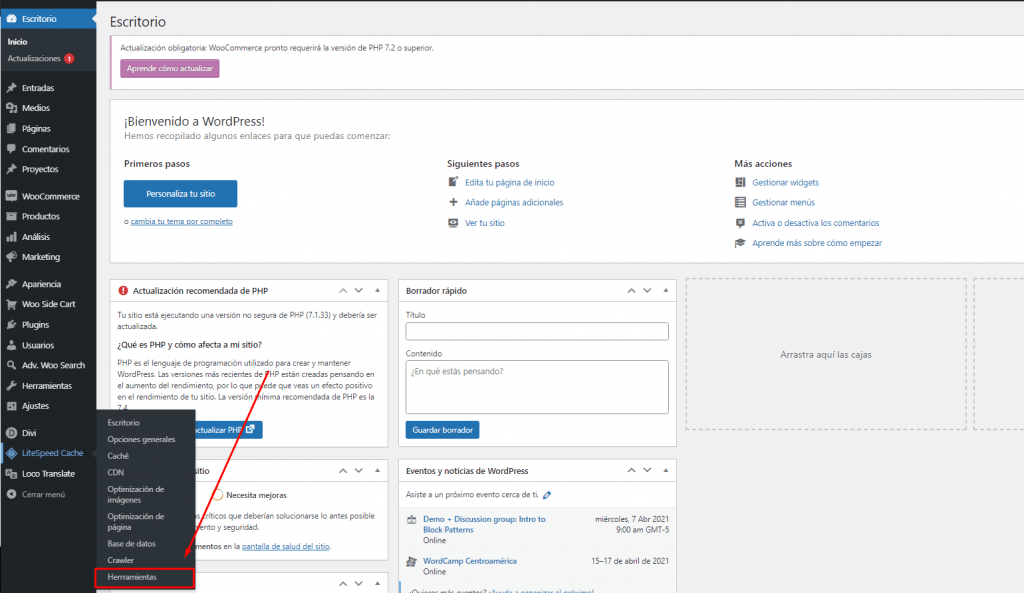The image size is (1024, 593).
Task: Click the red PHP warning icon
Action: click(123, 291)
